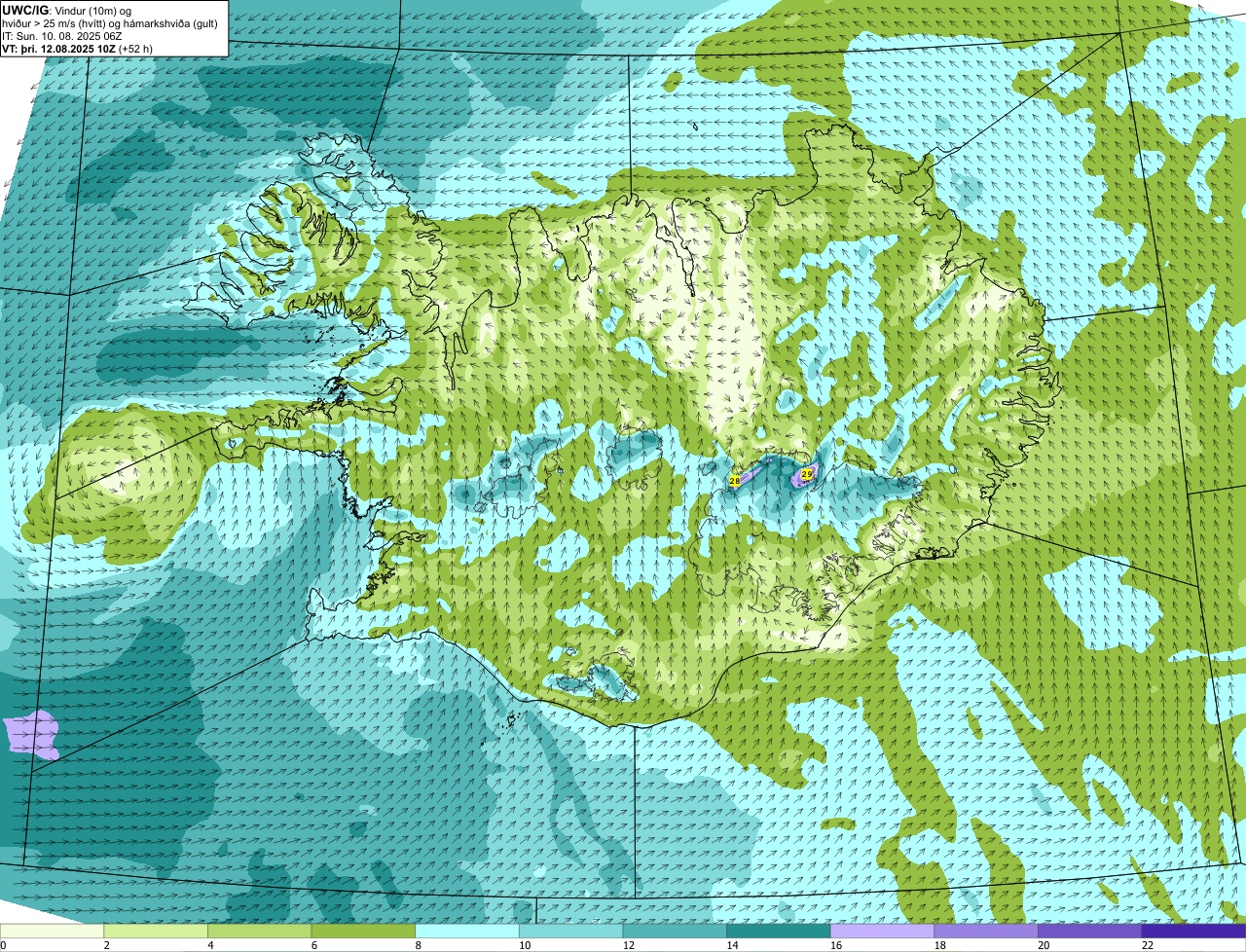Click the scale number 2 on the legend
Viewport: 1246px width, 952px height.
[x=106, y=945]
